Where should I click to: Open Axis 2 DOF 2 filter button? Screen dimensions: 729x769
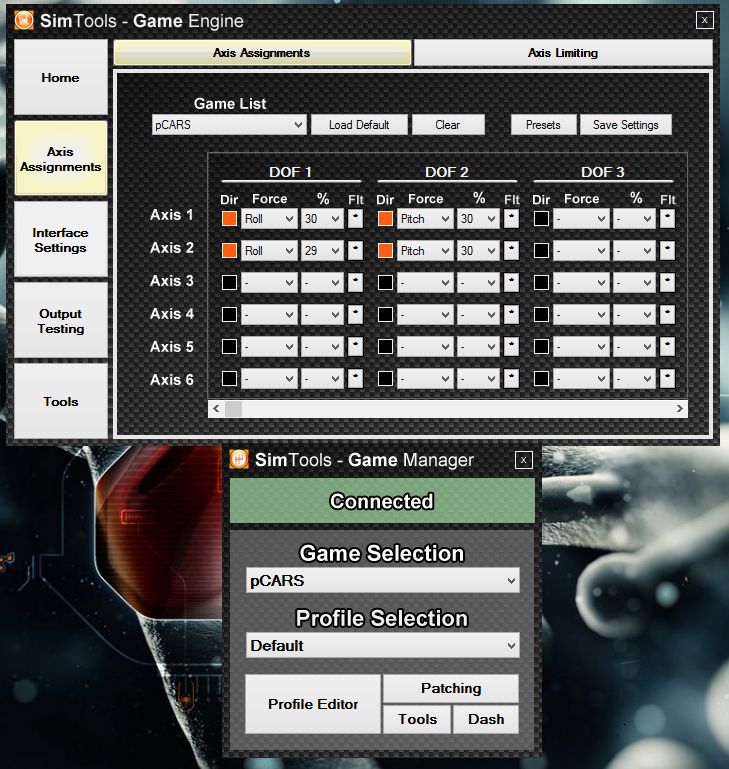point(511,251)
